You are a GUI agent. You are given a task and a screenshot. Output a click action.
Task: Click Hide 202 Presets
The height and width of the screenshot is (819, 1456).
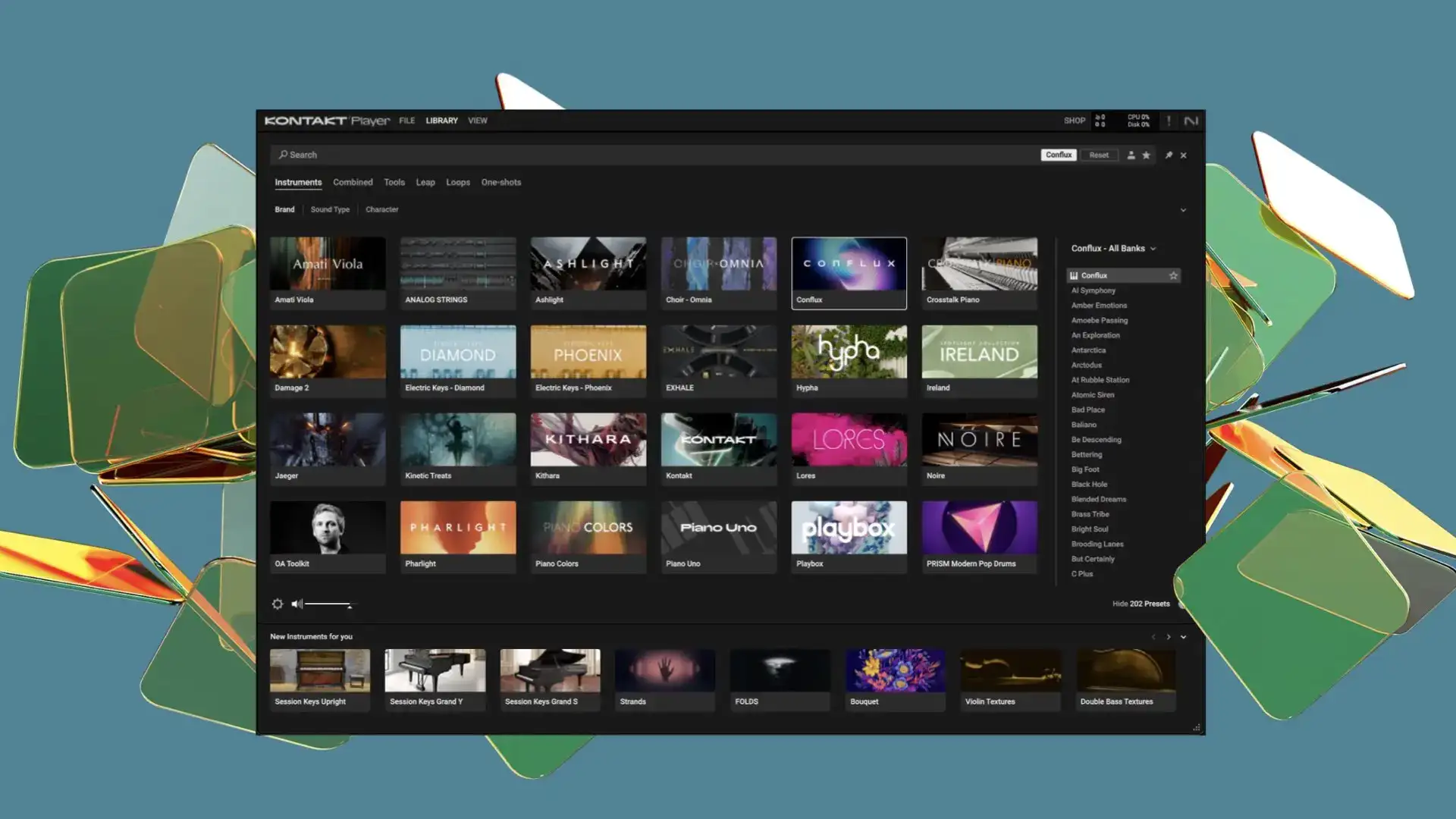click(x=1141, y=604)
